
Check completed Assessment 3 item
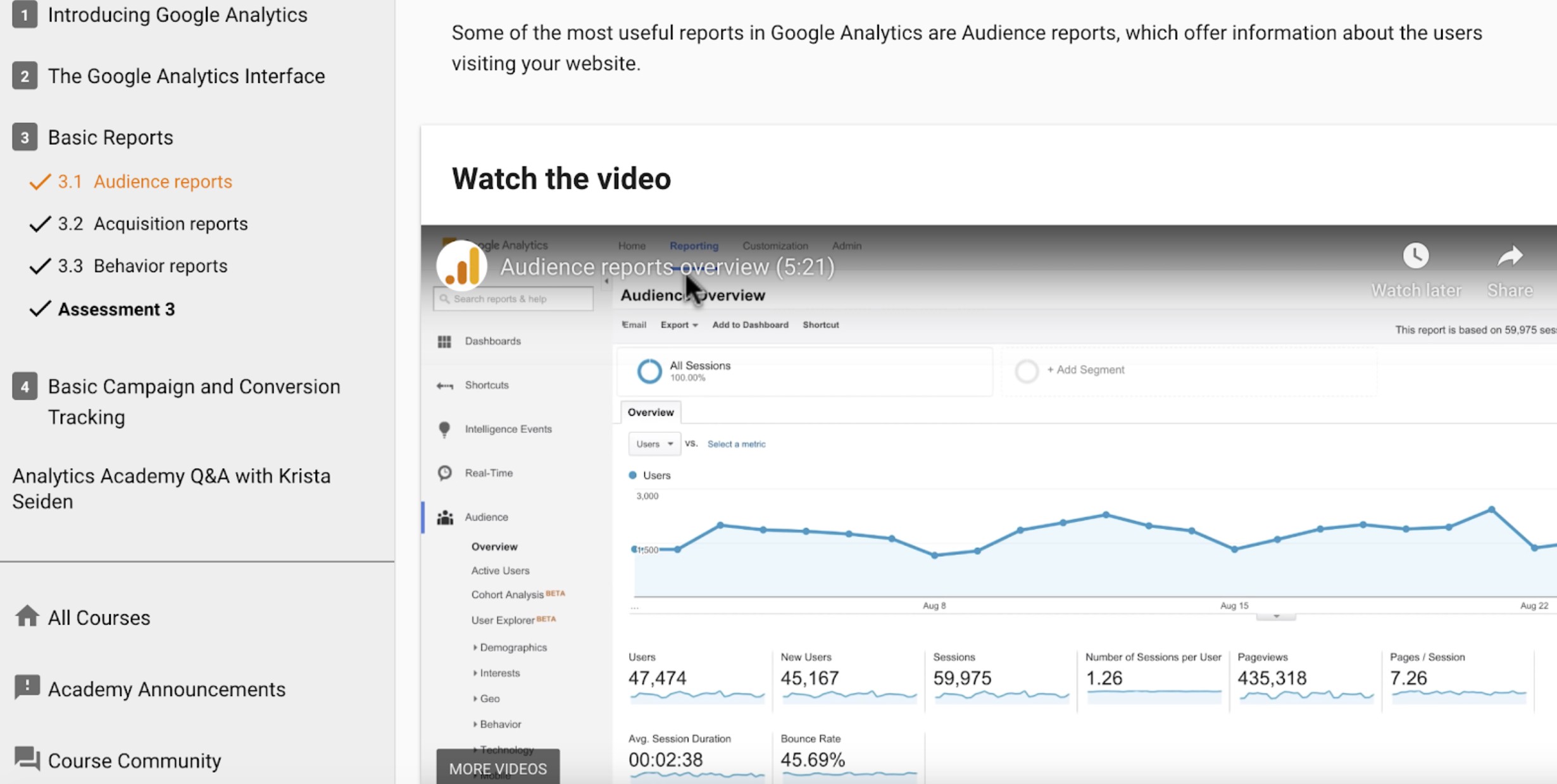115,309
